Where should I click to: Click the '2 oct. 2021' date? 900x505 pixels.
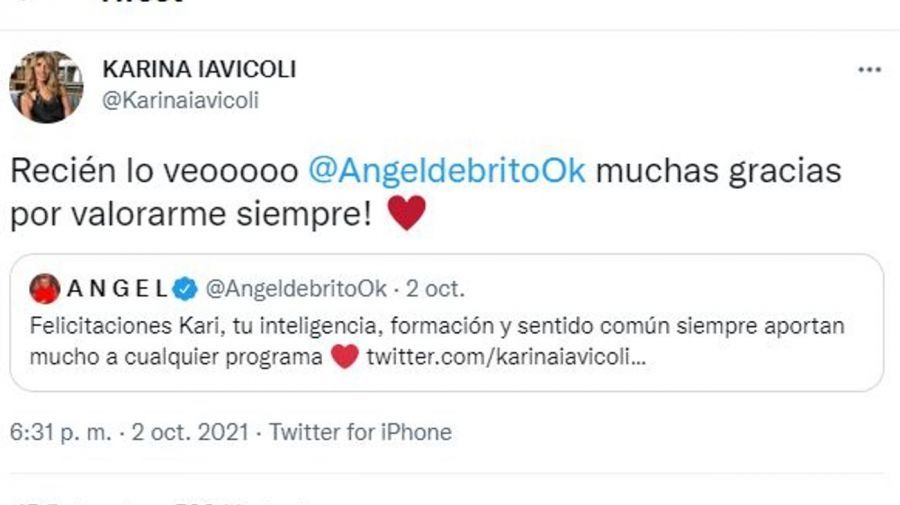[191, 432]
